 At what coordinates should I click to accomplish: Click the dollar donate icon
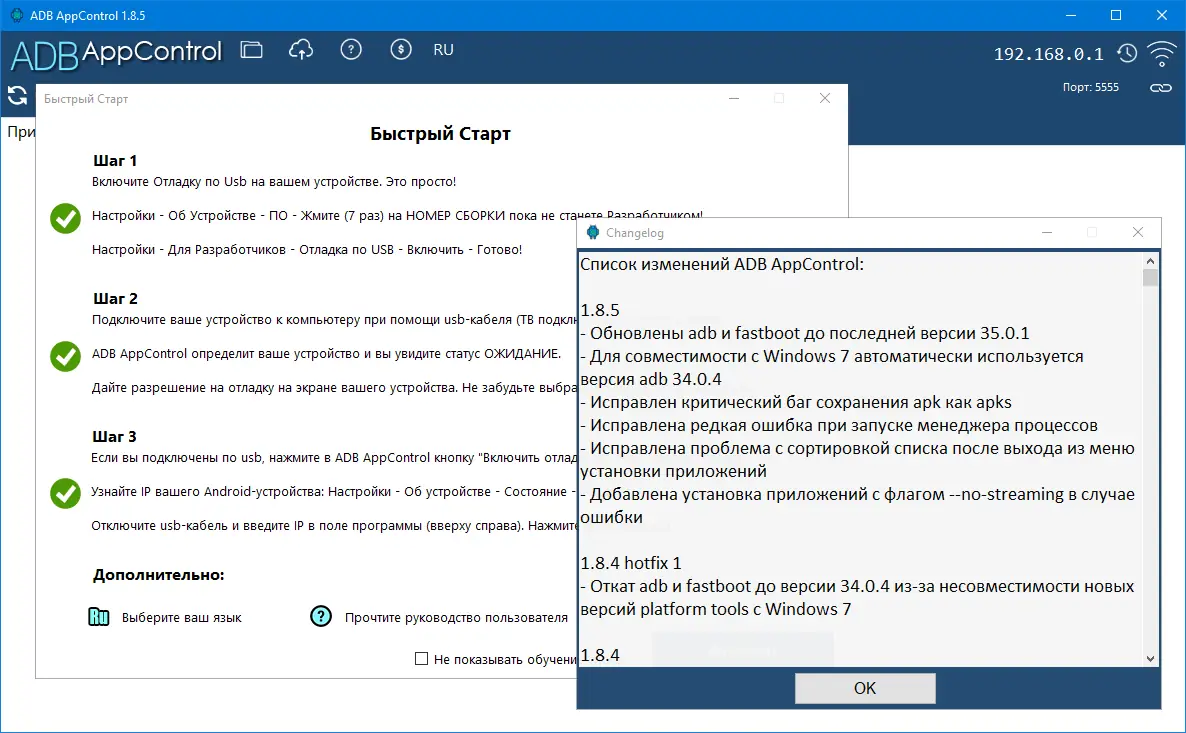pyautogui.click(x=401, y=50)
